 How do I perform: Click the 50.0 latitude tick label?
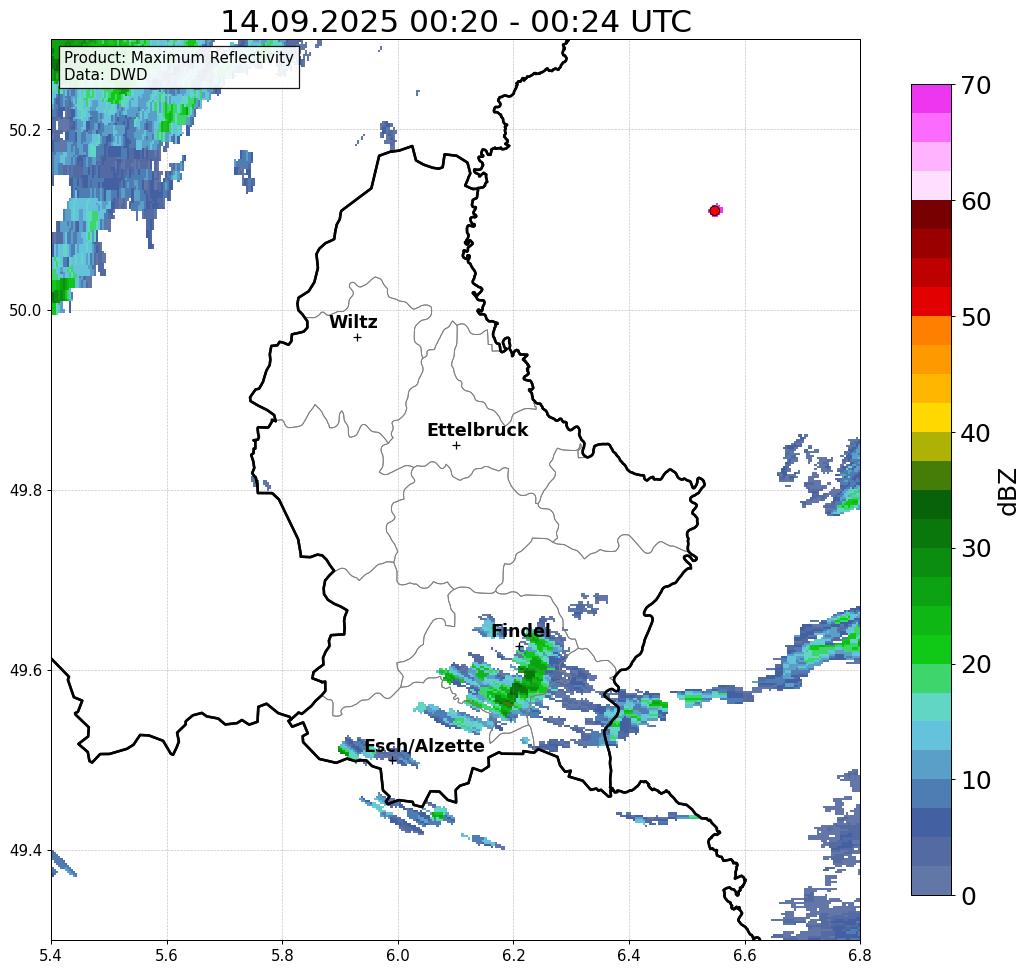click(x=24, y=310)
